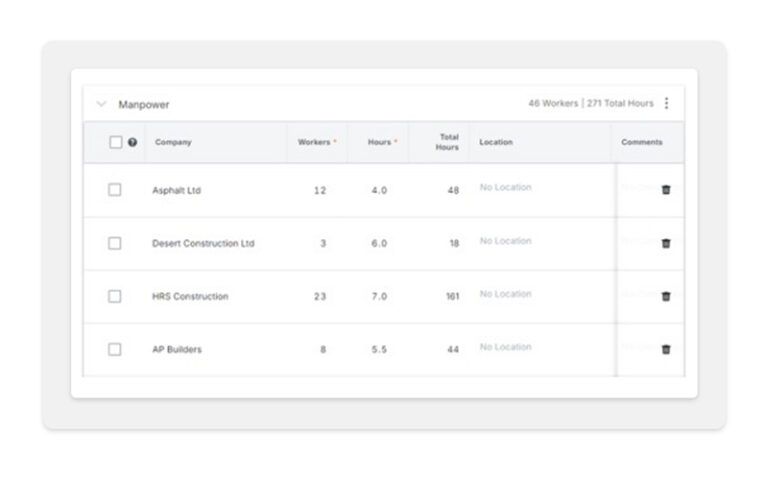
Task: Click the help question mark icon in header
Action: point(133,142)
